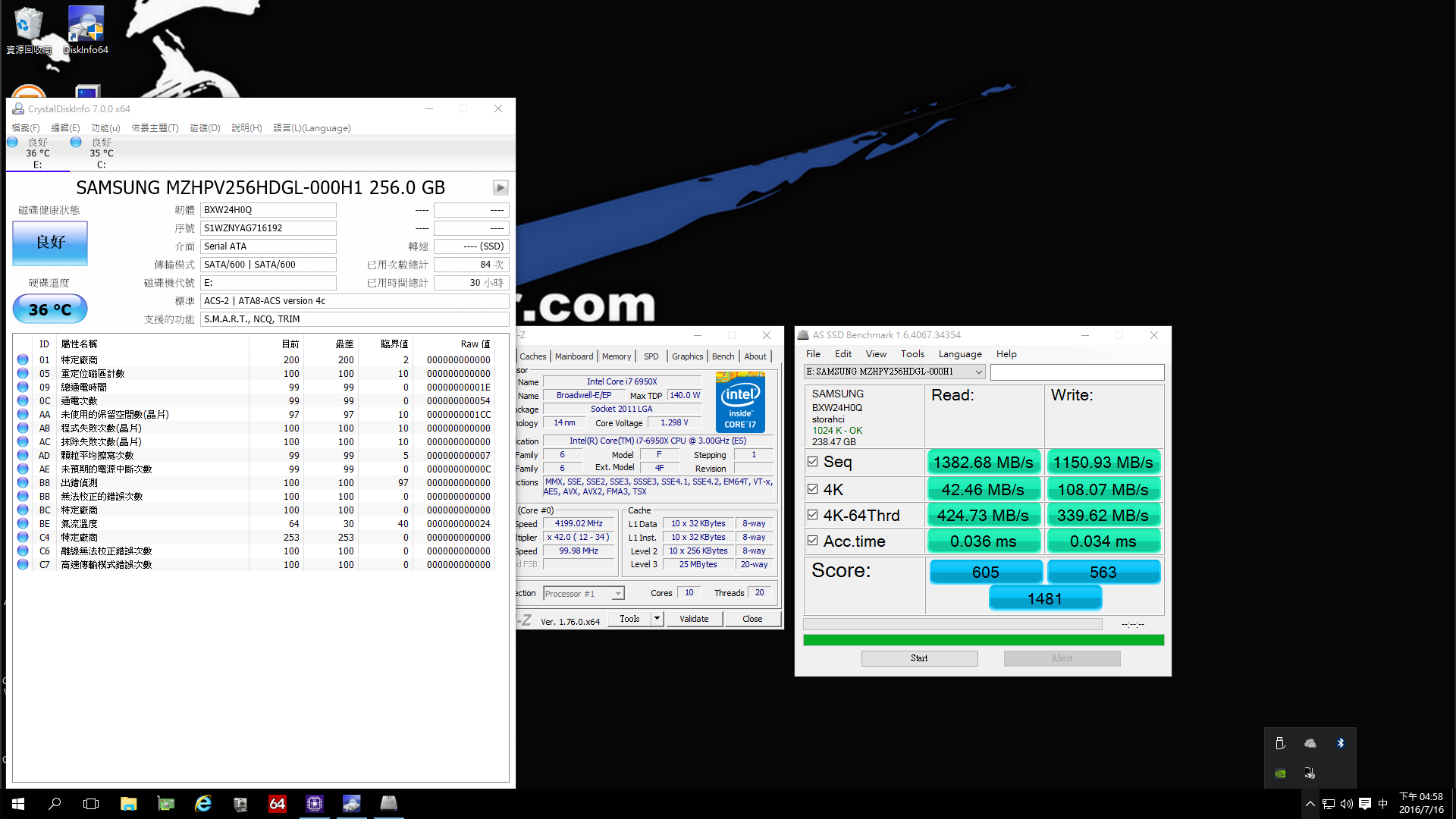
Task: Click Tools button in CPU-Z
Action: 629,619
